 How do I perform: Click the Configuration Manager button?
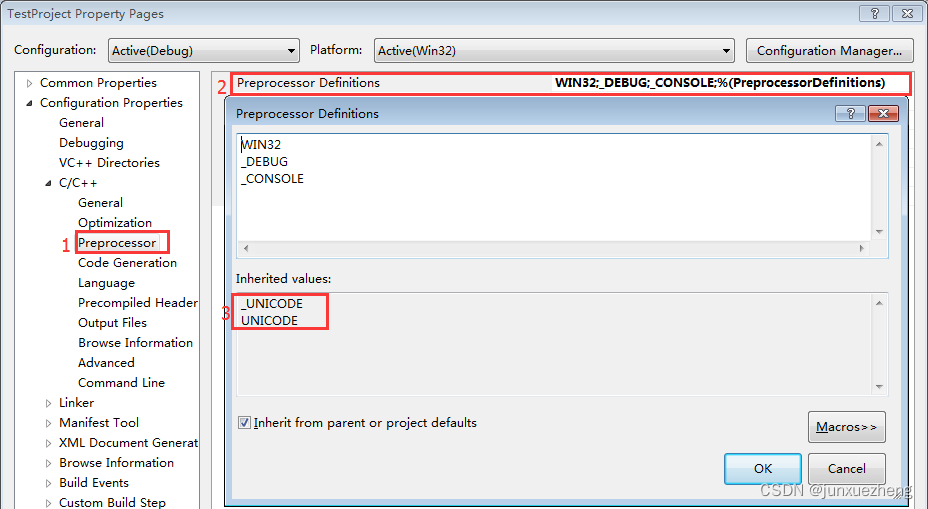pyautogui.click(x=829, y=51)
